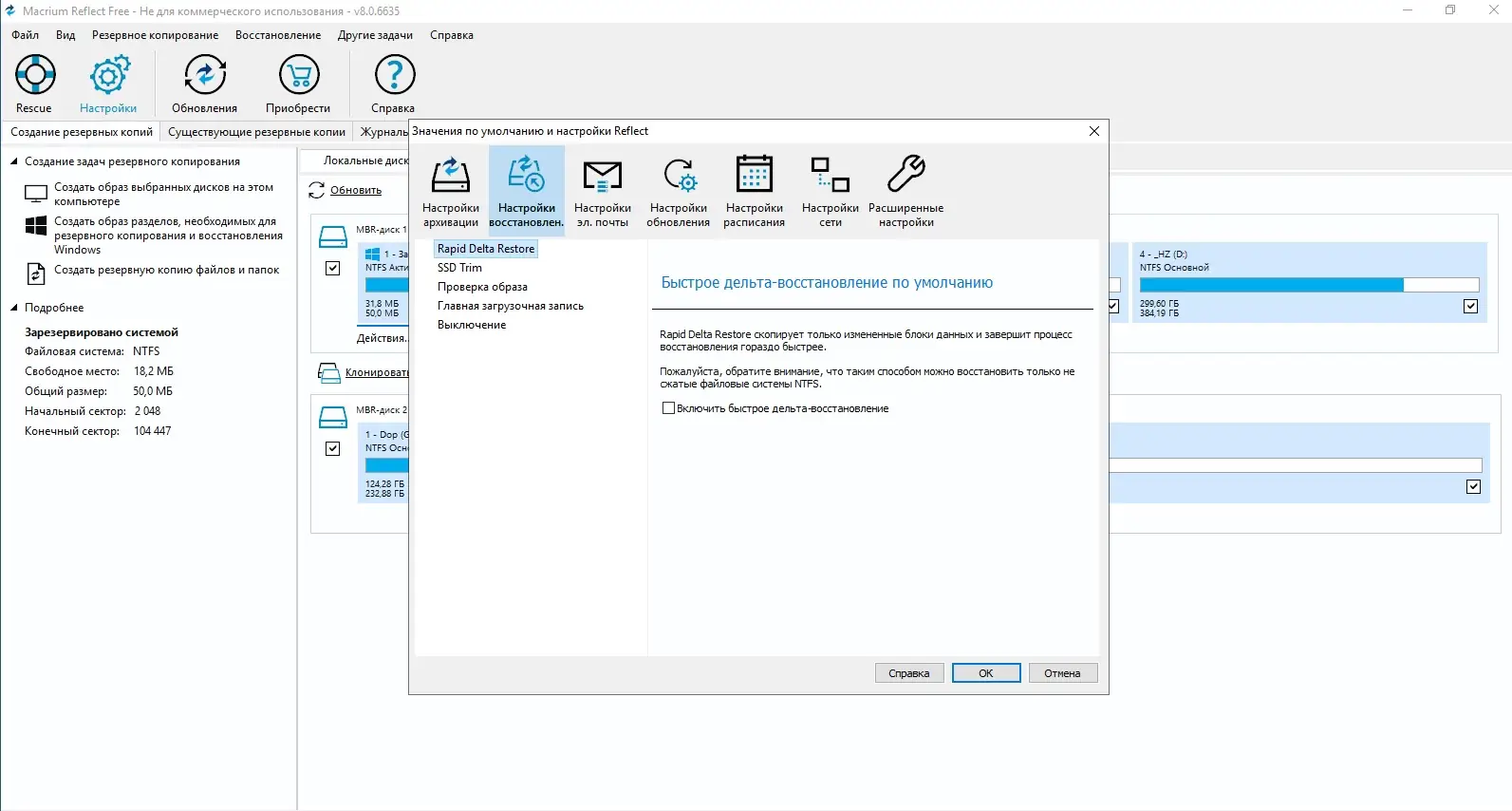Open the Резервное копирование menu

(x=156, y=35)
